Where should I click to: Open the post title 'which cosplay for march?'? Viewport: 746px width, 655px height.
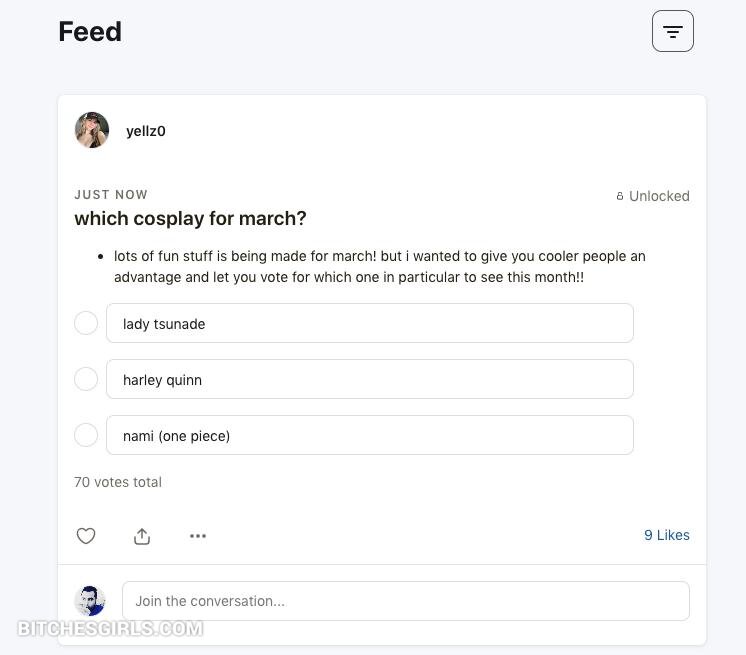pos(190,218)
